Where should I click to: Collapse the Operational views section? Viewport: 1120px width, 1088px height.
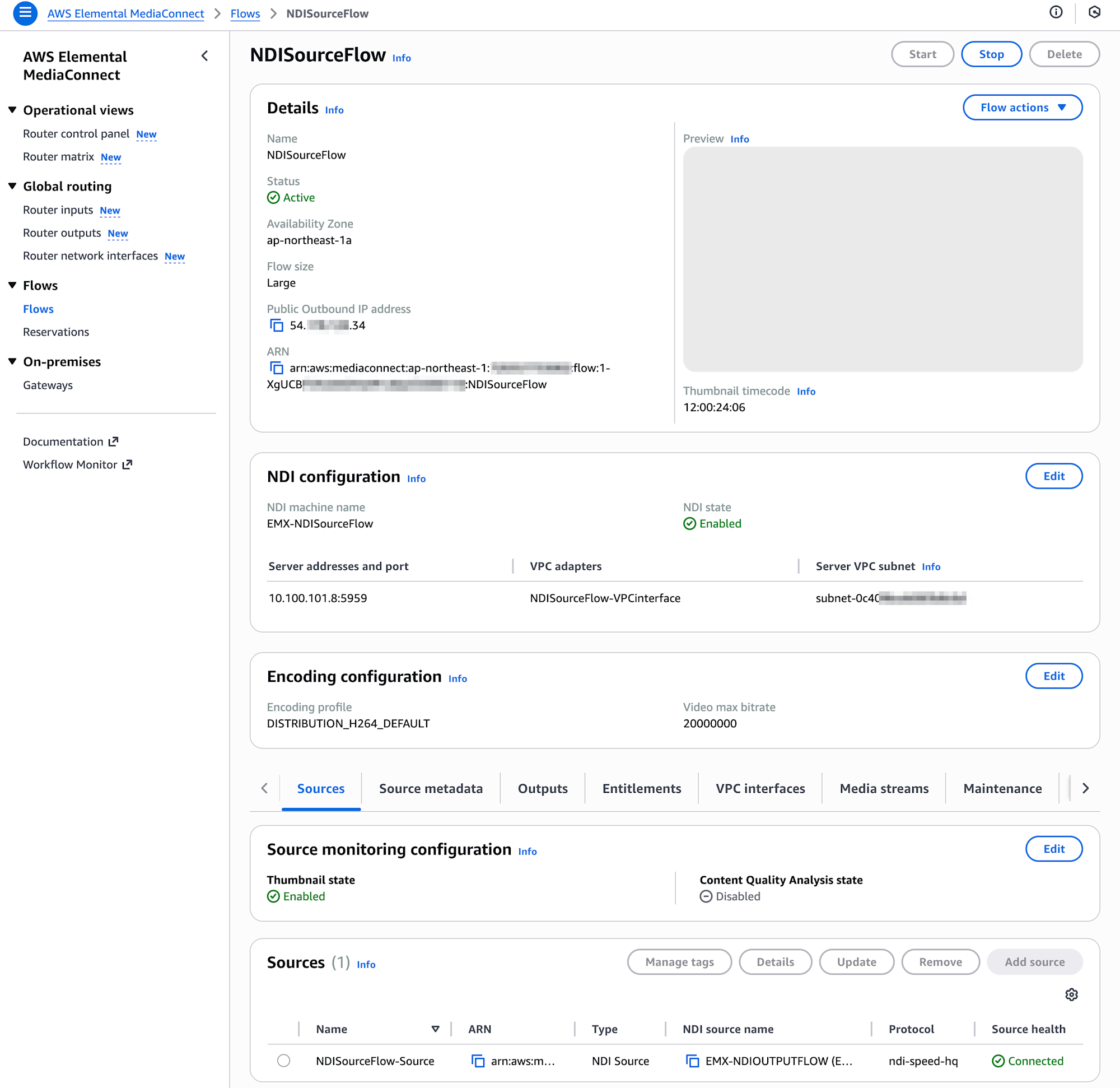tap(12, 110)
